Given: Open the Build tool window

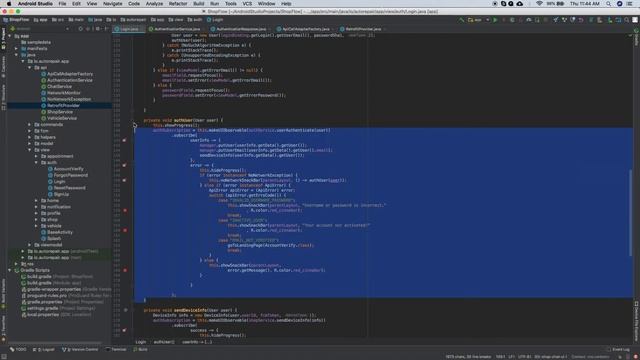Looking at the screenshot, I should pyautogui.click(x=140, y=349).
